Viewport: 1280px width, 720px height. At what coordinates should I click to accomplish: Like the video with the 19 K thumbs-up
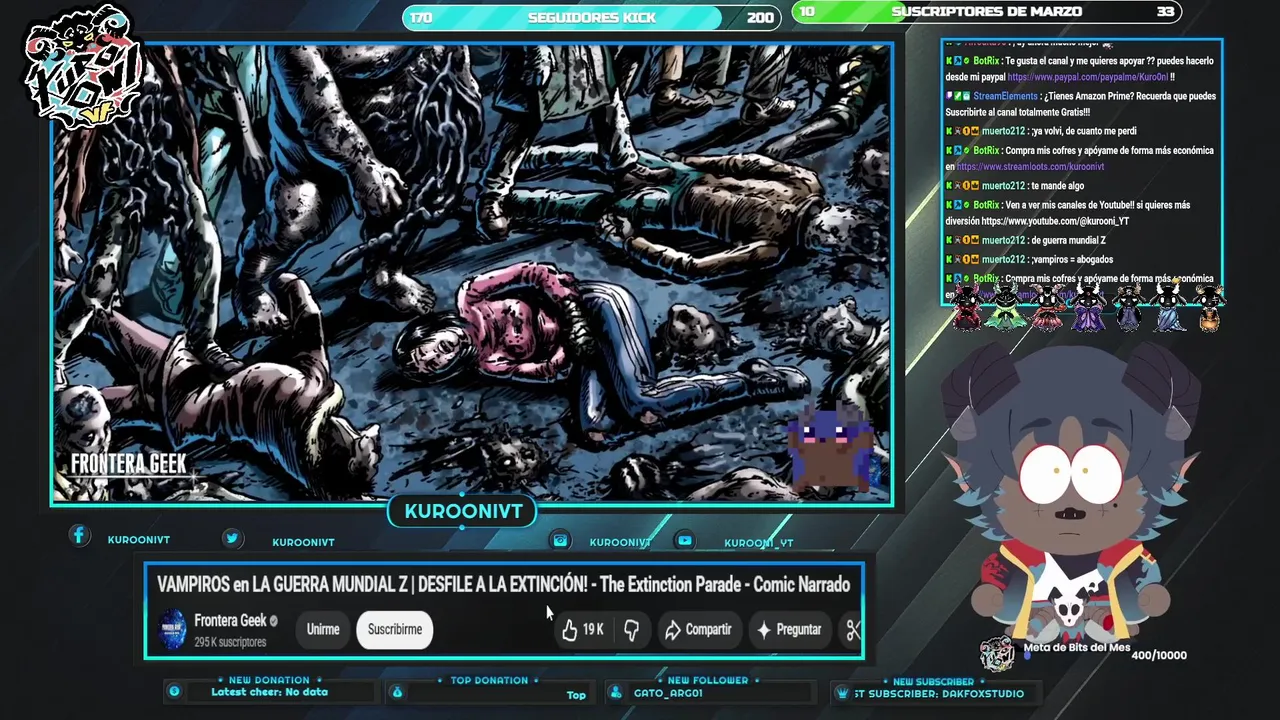coord(582,629)
